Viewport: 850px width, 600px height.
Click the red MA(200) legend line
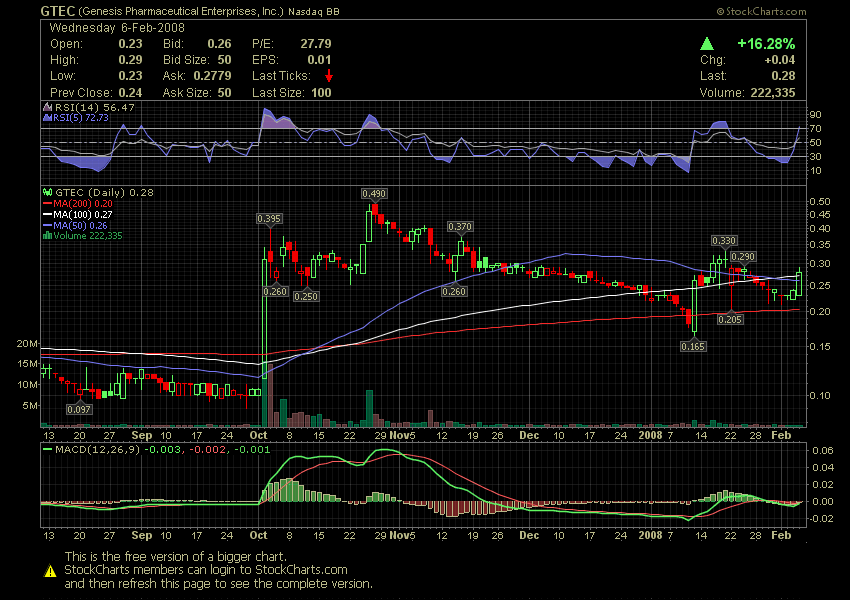point(47,204)
